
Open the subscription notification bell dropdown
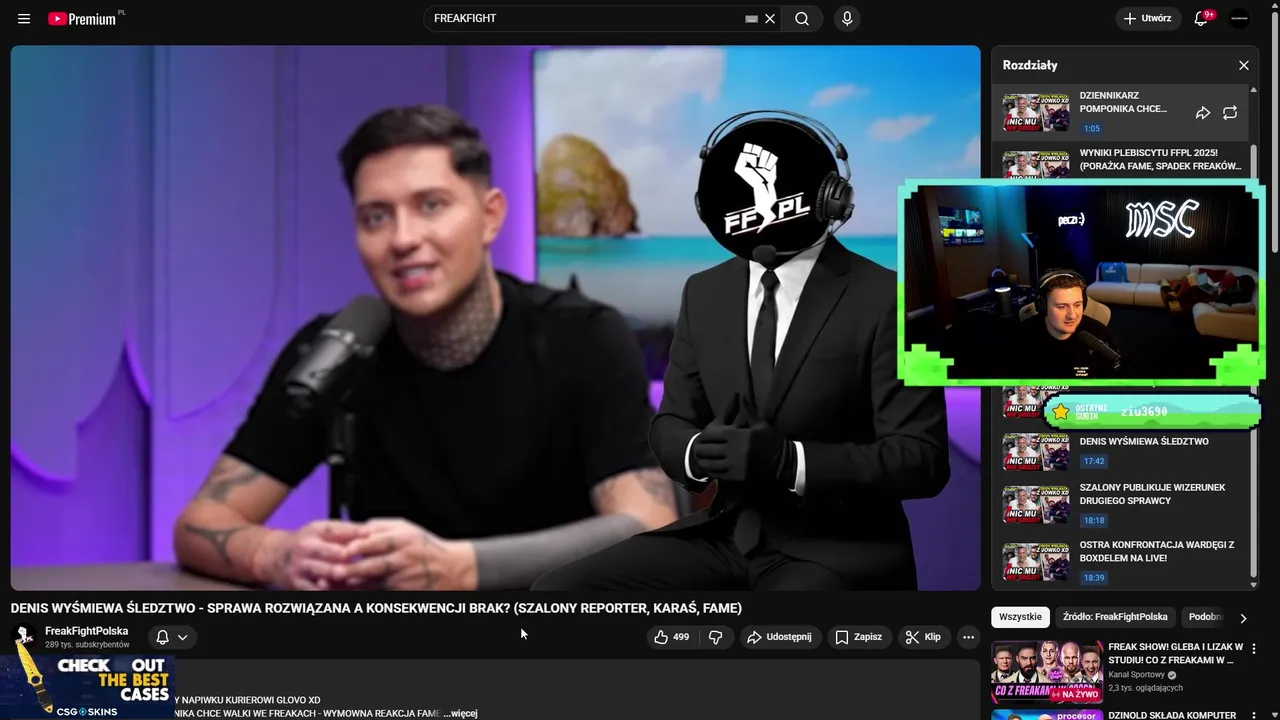172,637
